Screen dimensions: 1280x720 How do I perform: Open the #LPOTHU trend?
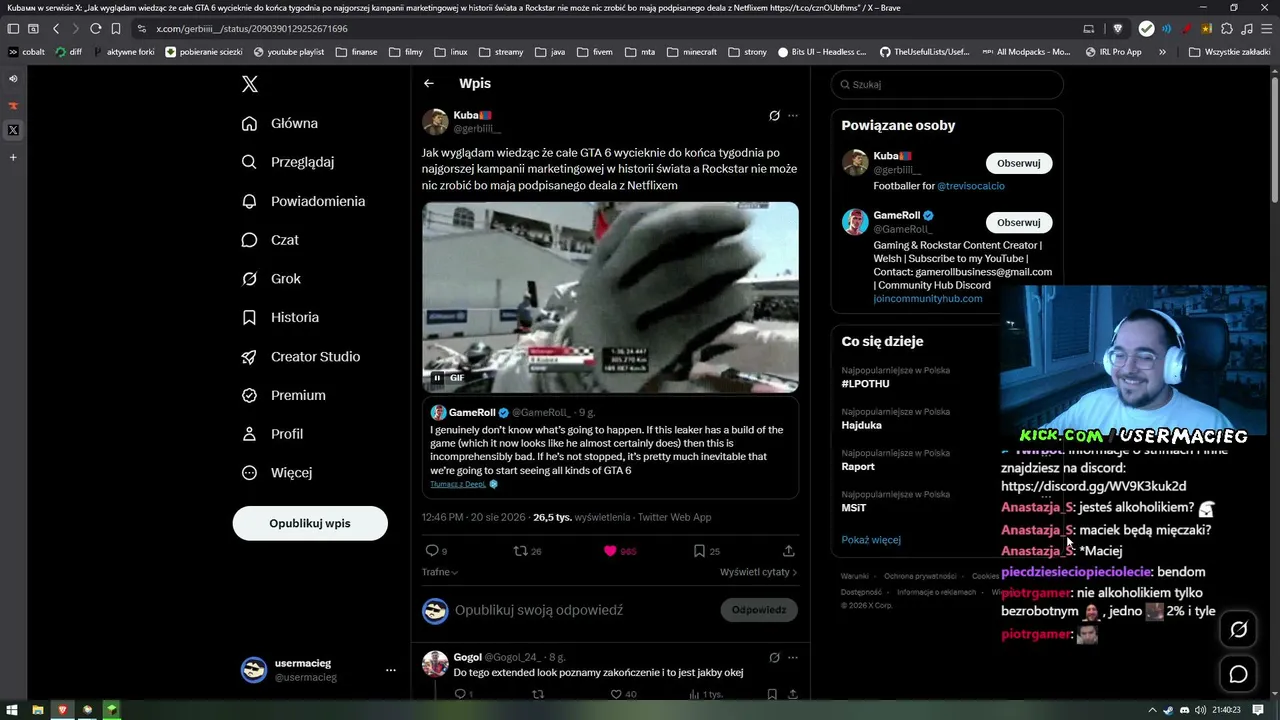tap(865, 384)
